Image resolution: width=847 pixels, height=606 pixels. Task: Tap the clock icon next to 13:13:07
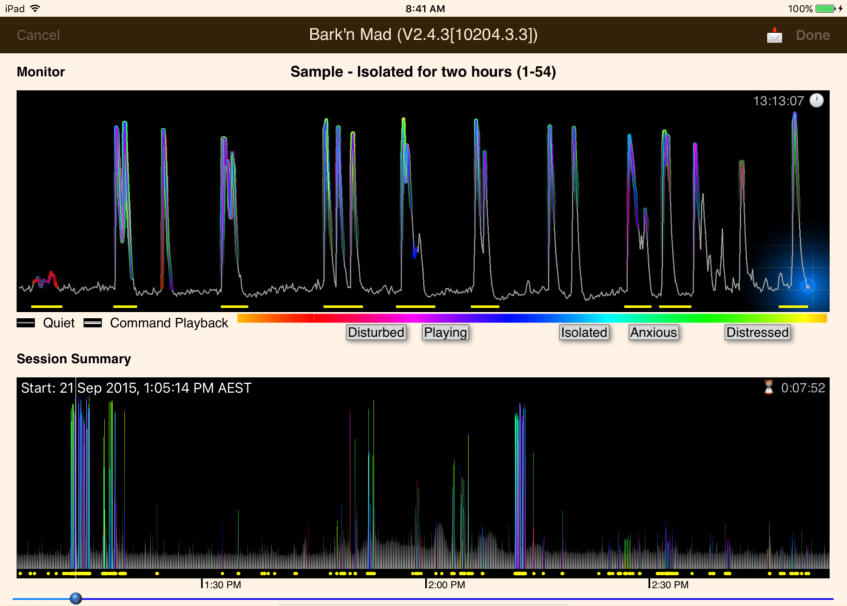(x=817, y=101)
